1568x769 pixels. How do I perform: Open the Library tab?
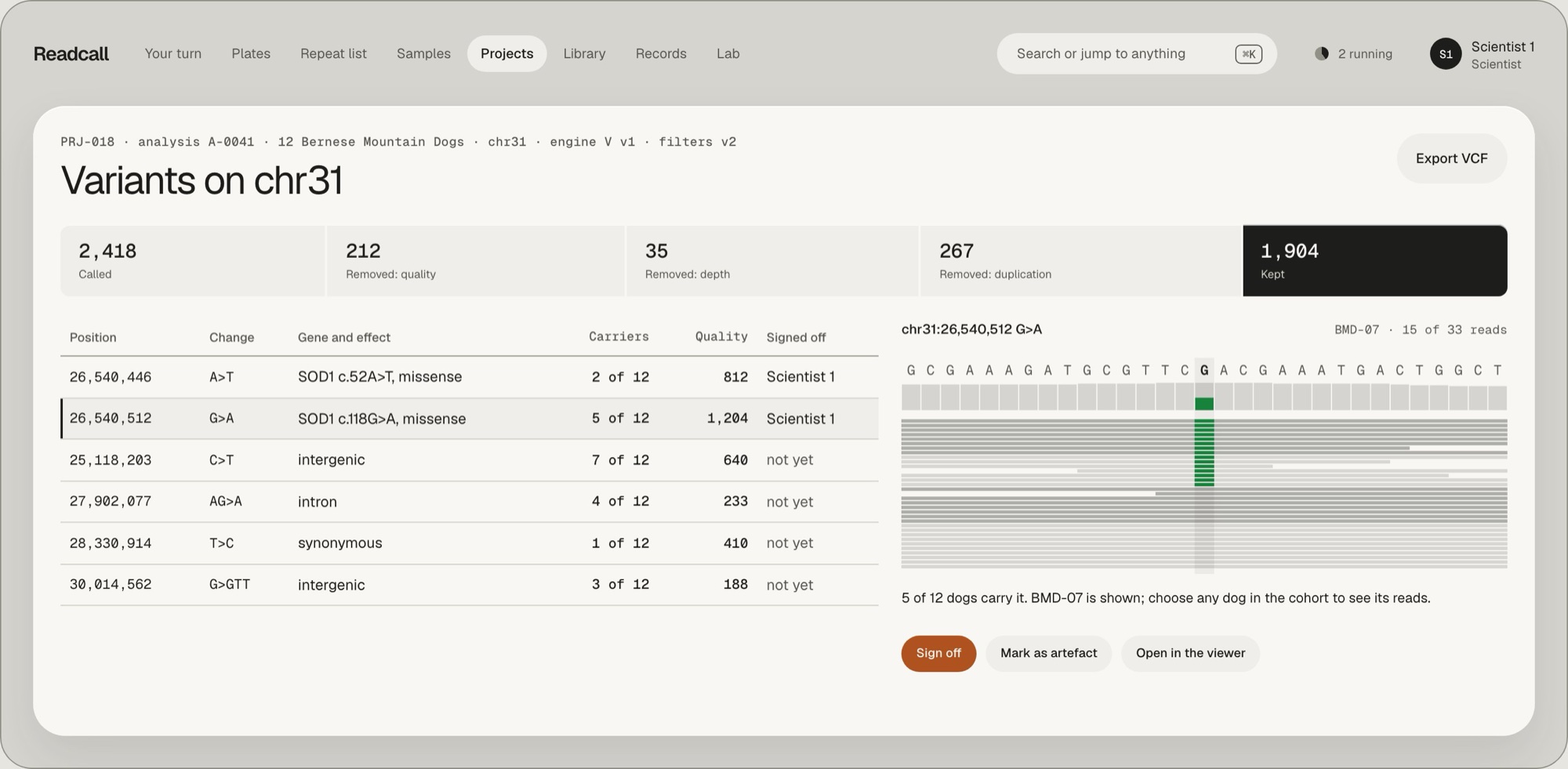point(584,53)
